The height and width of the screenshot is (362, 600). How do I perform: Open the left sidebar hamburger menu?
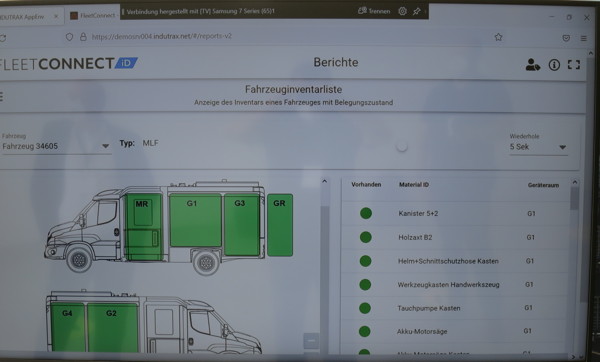[2, 96]
